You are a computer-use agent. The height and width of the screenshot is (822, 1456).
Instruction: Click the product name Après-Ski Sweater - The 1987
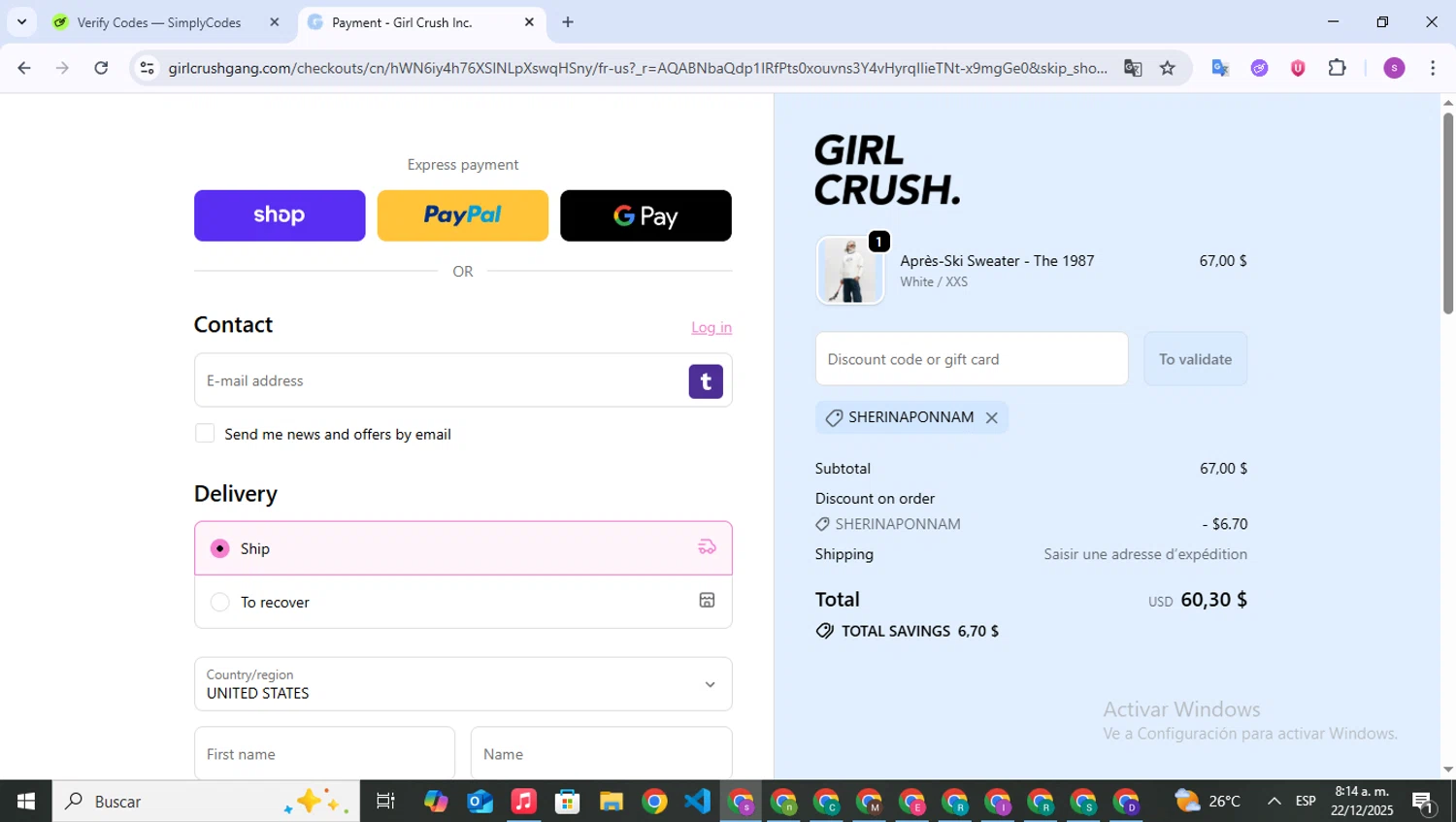point(997,261)
